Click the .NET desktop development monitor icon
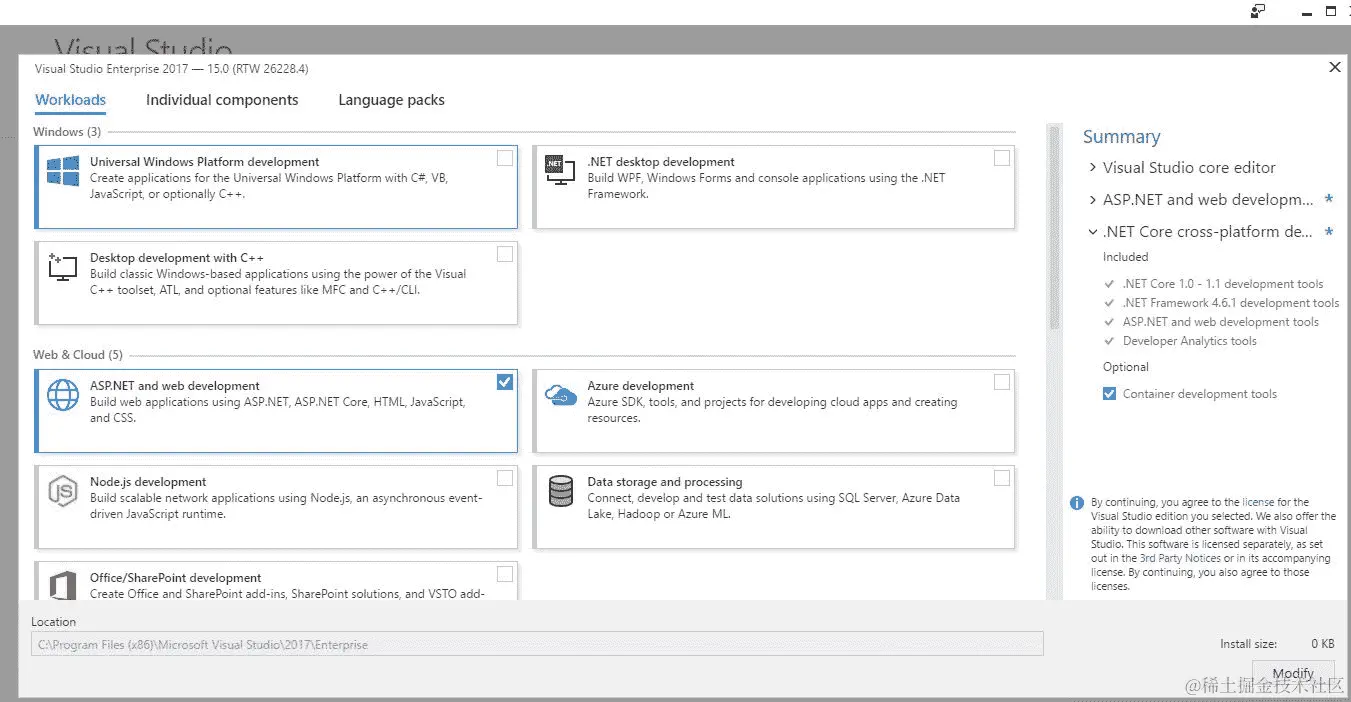Screen dimensions: 1351x702 [560, 171]
